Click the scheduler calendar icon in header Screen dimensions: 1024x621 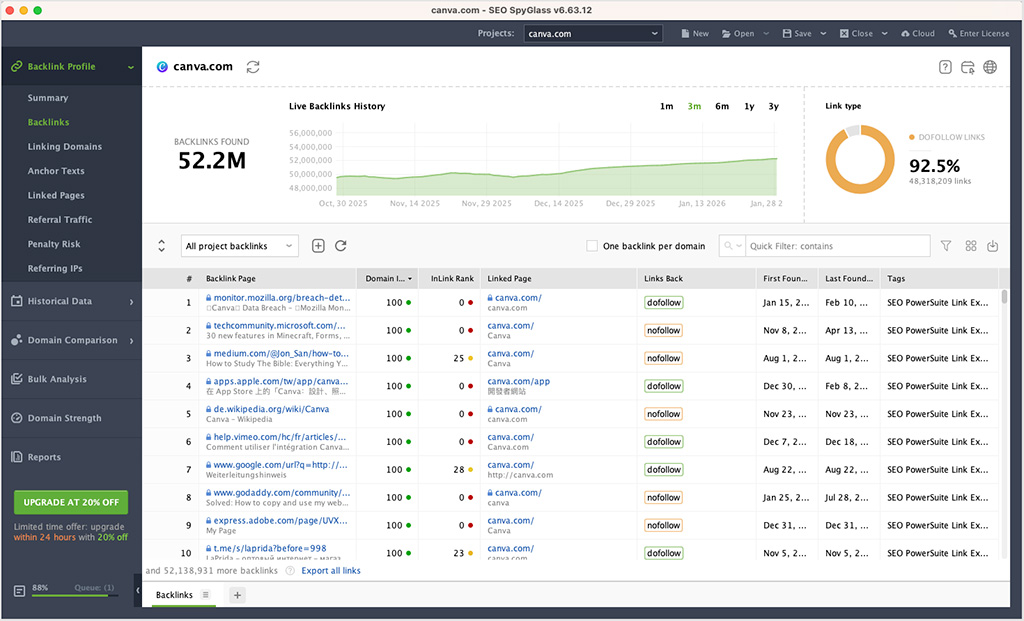[968, 67]
